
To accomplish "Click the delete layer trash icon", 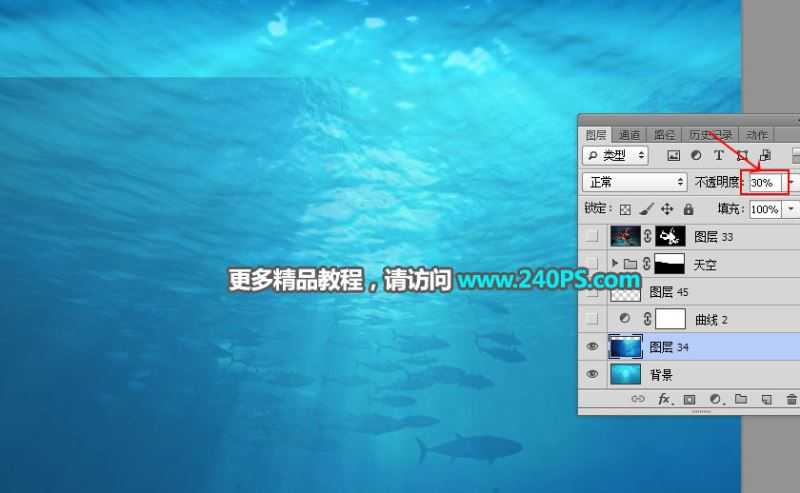I will [x=791, y=400].
